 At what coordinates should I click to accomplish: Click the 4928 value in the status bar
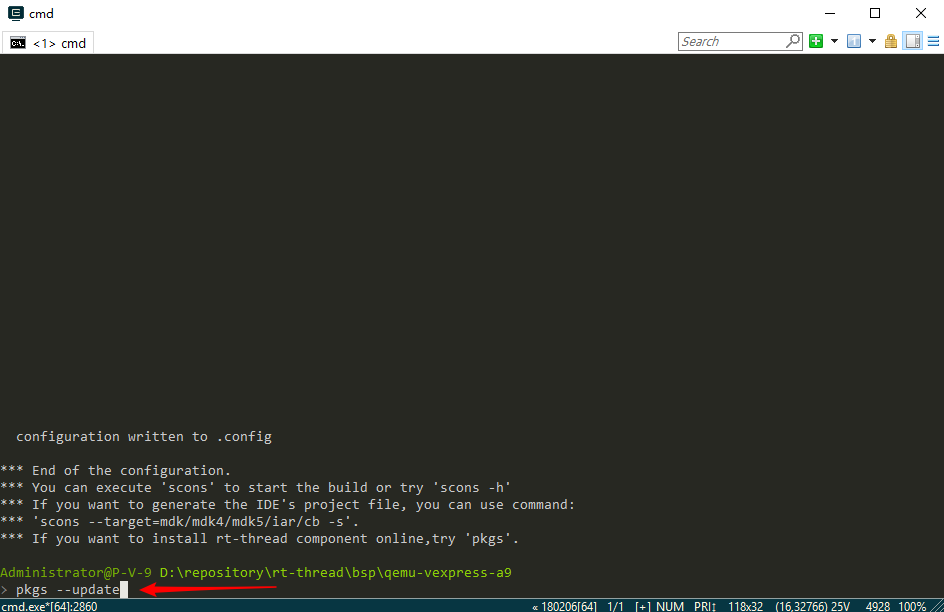point(877,606)
